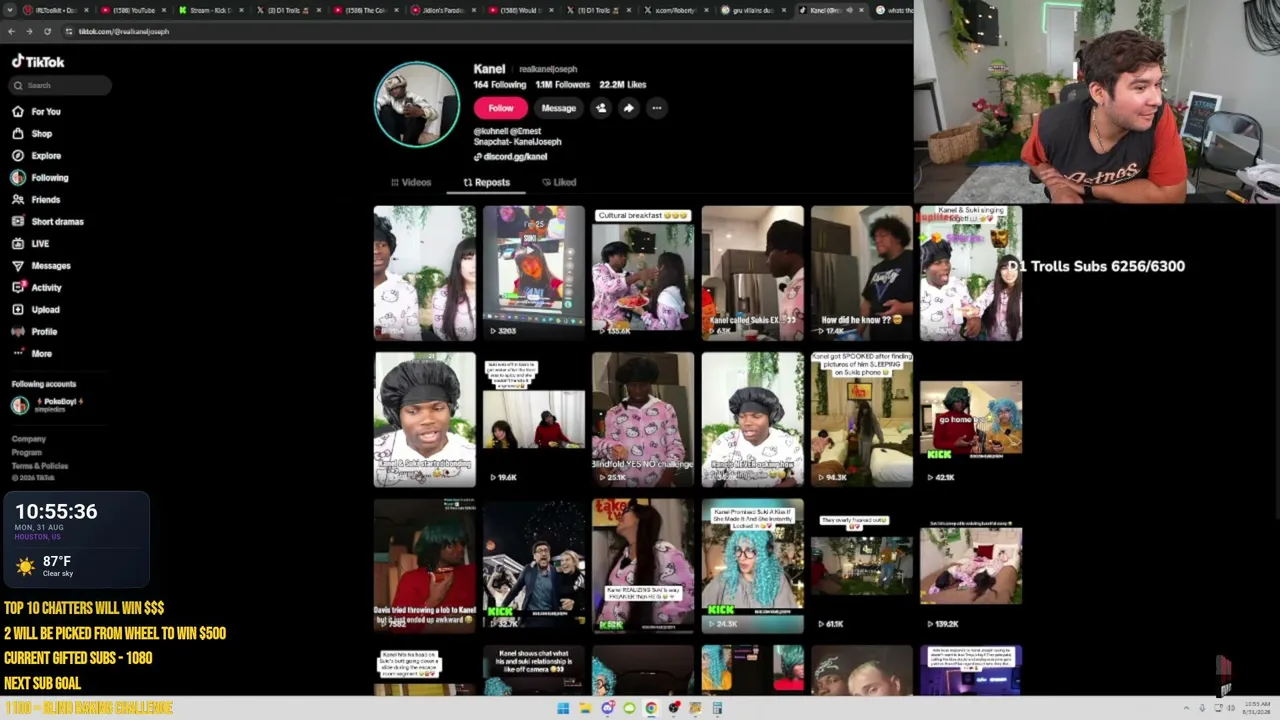This screenshot has height=720, width=1280.
Task: Open the 'go home' video thumbnail
Action: point(971,420)
